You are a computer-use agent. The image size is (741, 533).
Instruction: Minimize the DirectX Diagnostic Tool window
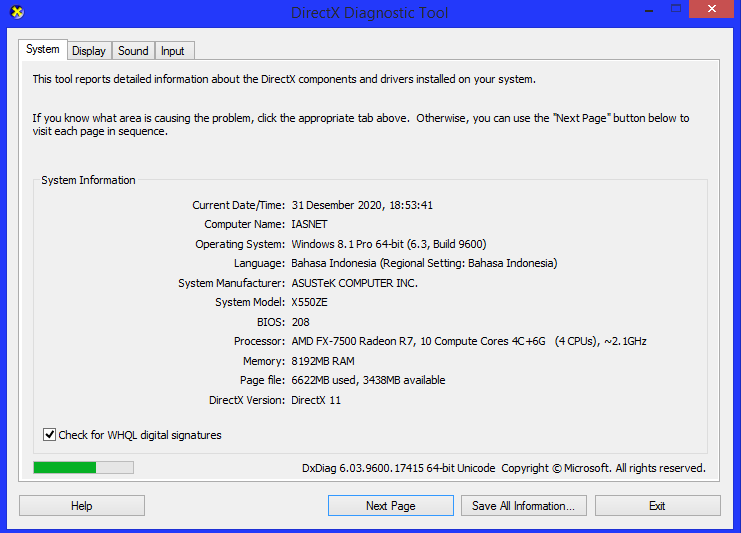tap(649, 9)
